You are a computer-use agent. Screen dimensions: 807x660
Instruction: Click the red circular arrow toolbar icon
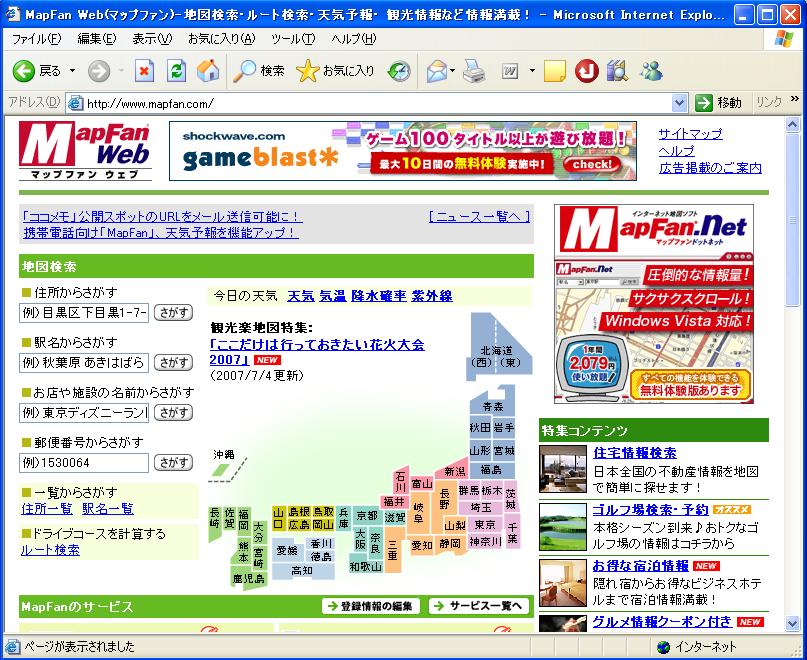tap(587, 71)
